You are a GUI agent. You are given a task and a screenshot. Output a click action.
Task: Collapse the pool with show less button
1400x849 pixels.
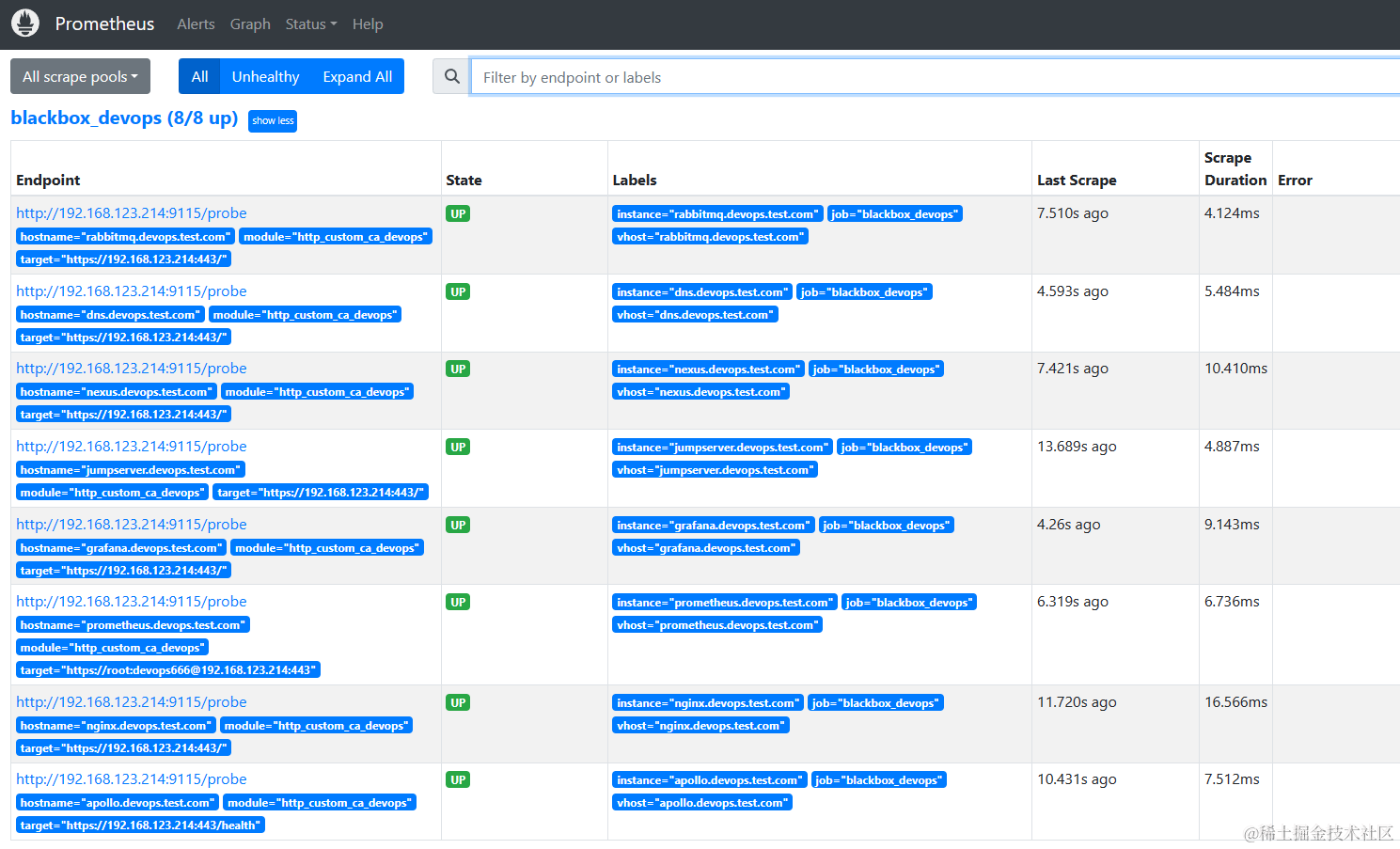273,120
